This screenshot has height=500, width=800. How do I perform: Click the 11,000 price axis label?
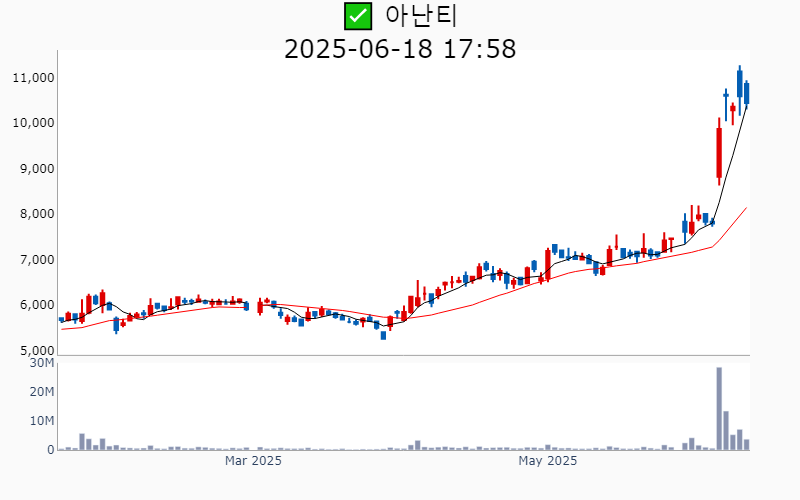[34, 78]
